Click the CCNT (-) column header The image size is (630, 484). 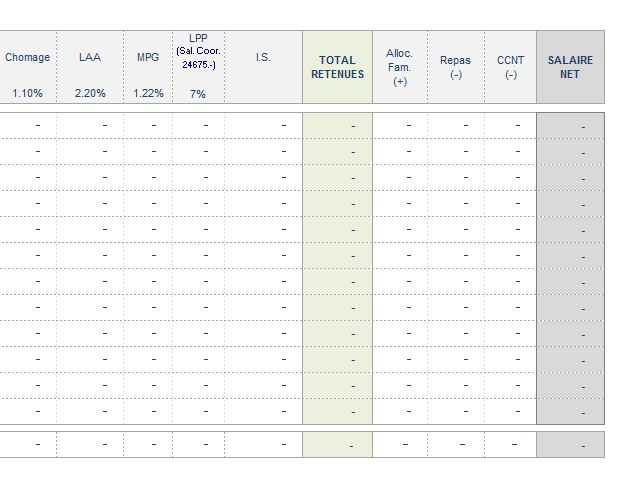click(x=510, y=67)
